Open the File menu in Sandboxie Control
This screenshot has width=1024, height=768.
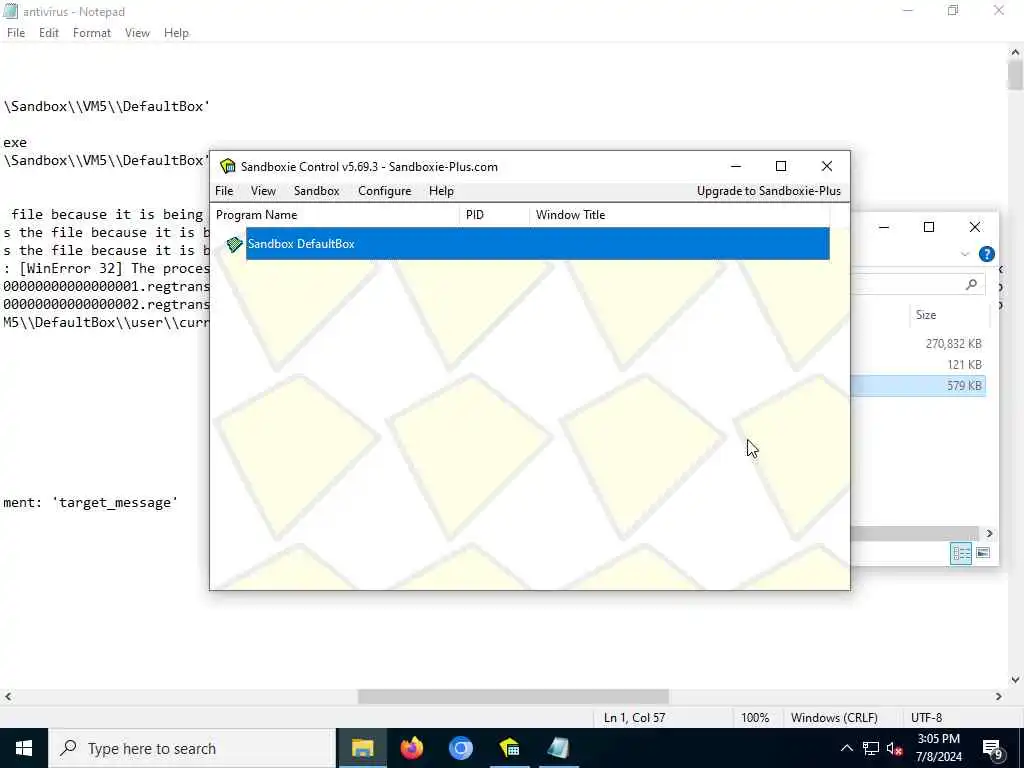[224, 191]
